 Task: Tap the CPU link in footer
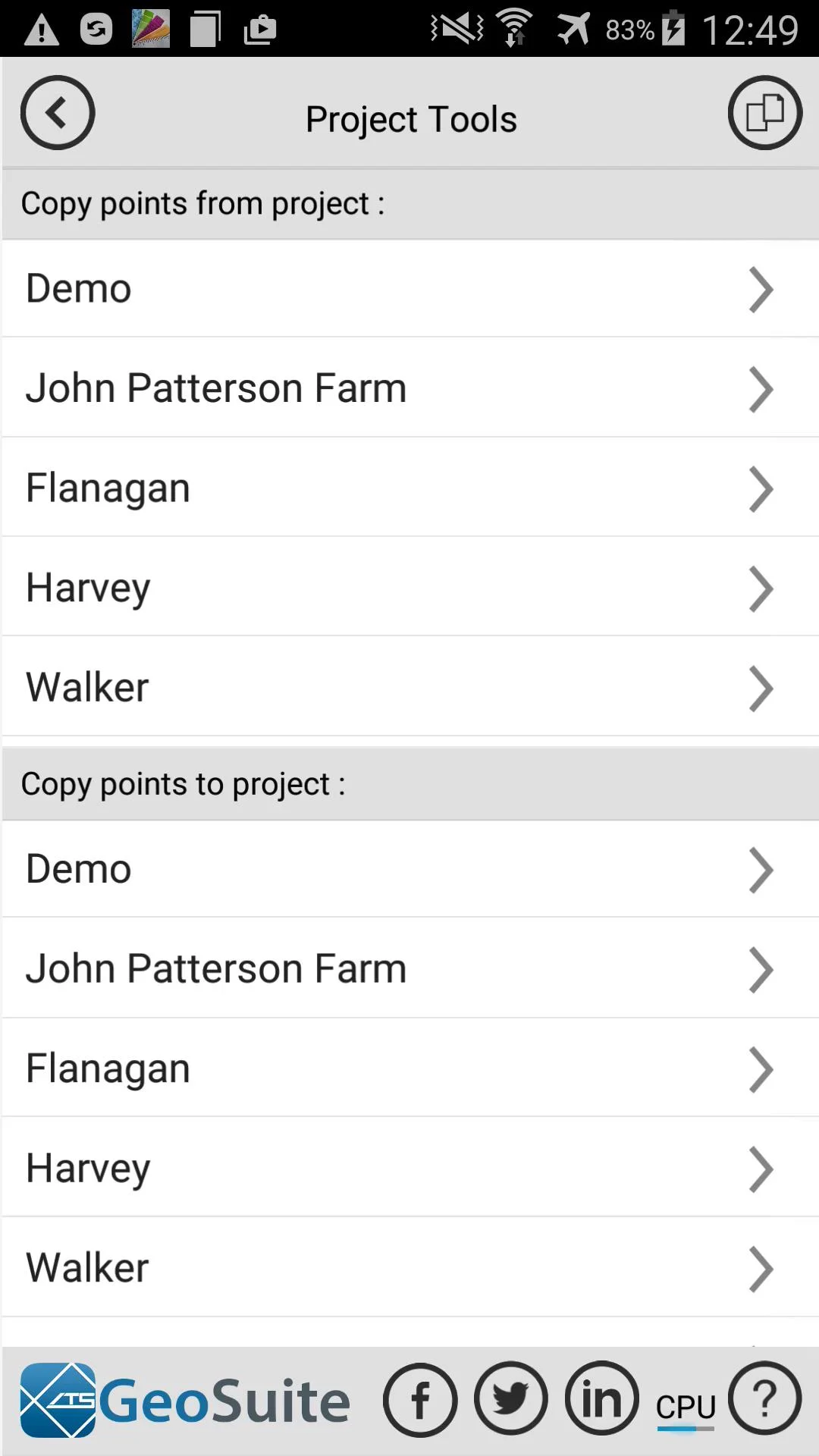(x=686, y=1408)
